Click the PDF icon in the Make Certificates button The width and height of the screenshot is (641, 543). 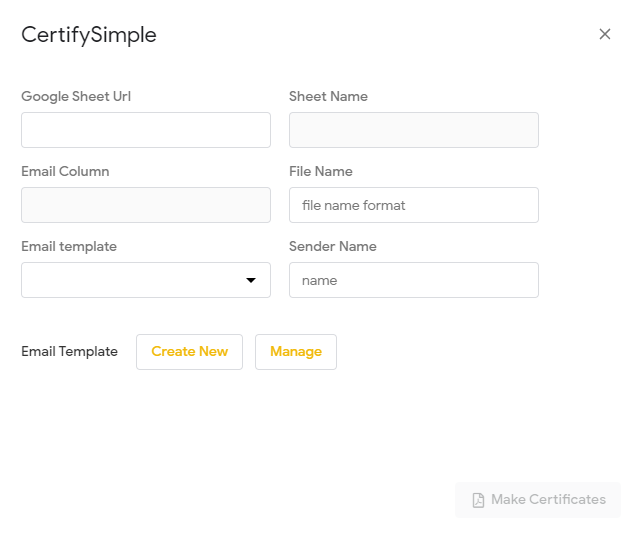pos(478,500)
